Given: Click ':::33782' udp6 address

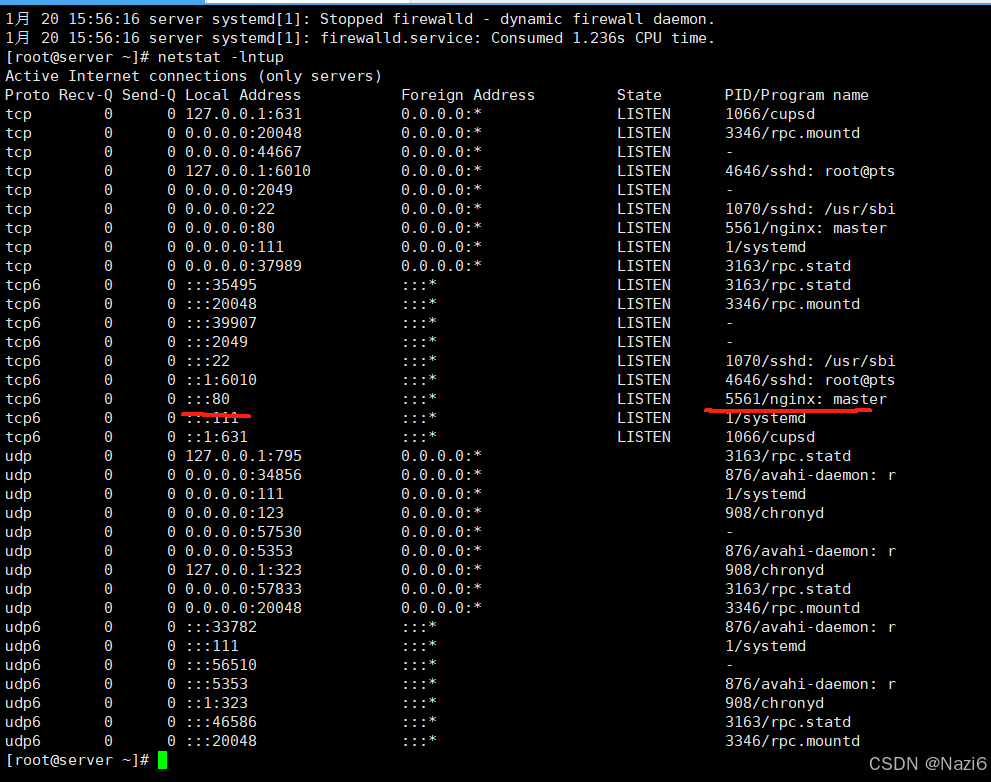Looking at the screenshot, I should [221, 626].
